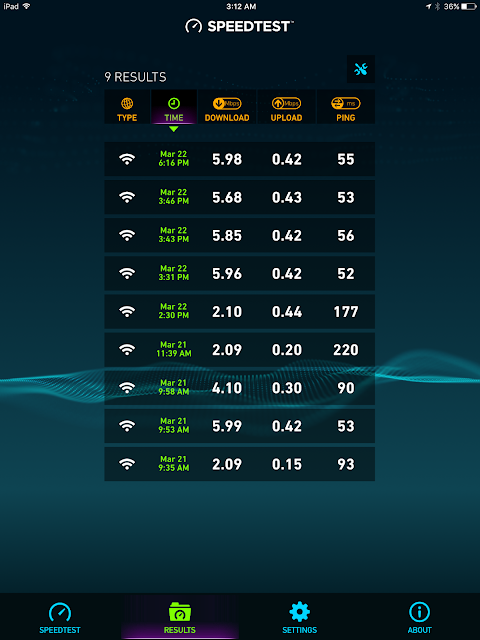Tap upload value 0.20
The image size is (480, 640).
287,350
